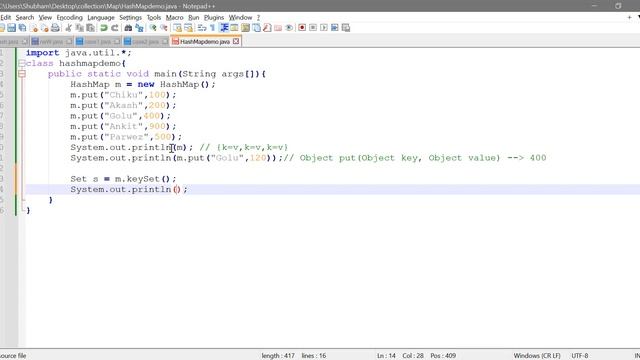This screenshot has width=640, height=360.
Task: Click the 'UTF-8' encoding status field
Action: 580,356
